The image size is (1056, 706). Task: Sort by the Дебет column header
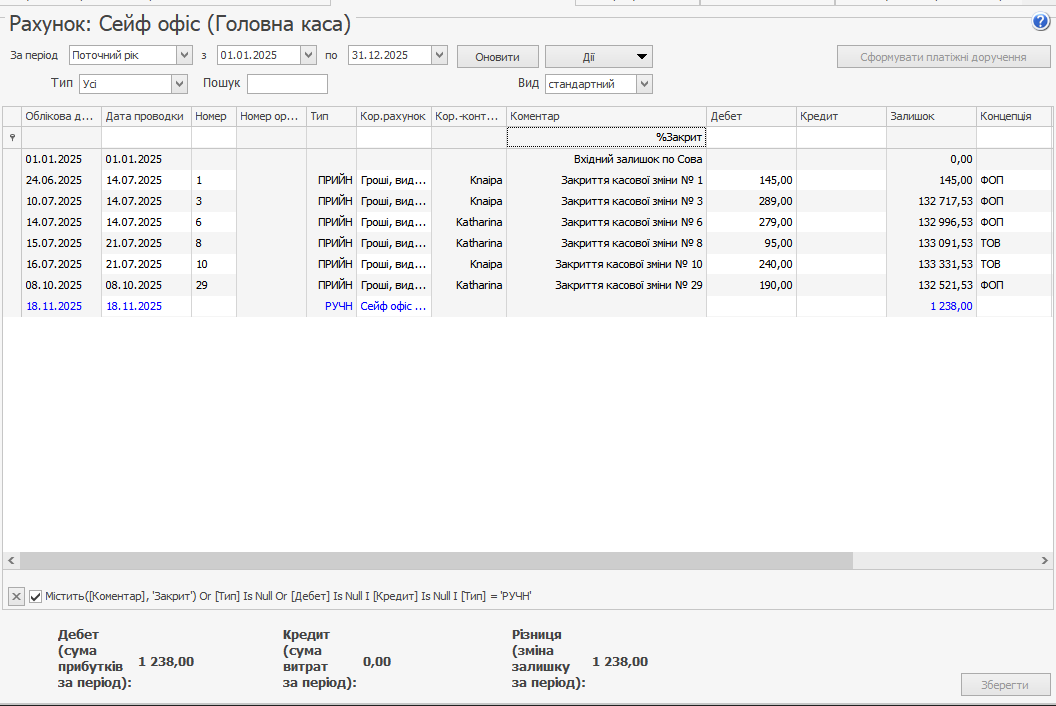pyautogui.click(x=750, y=117)
